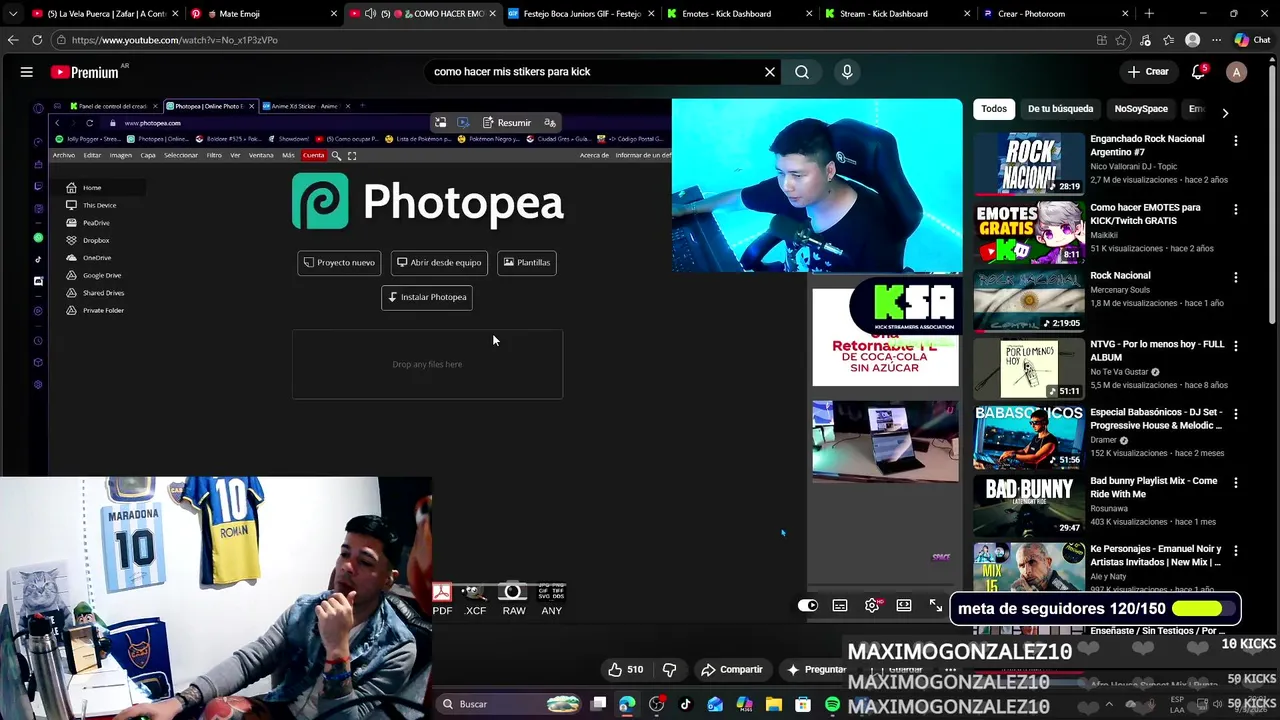The image size is (1280, 720).
Task: Dislike the video
Action: (670, 670)
